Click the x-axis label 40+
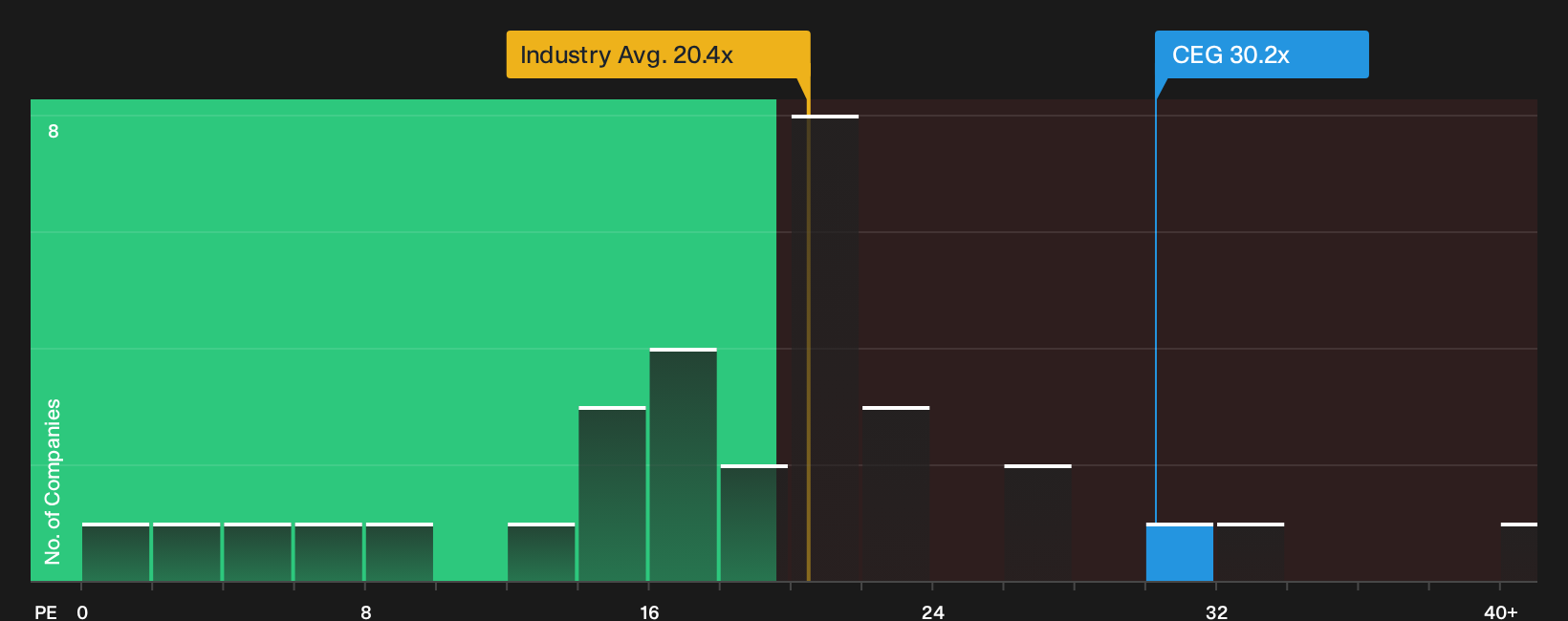Viewport: 1568px width, 621px height. coord(1500,612)
